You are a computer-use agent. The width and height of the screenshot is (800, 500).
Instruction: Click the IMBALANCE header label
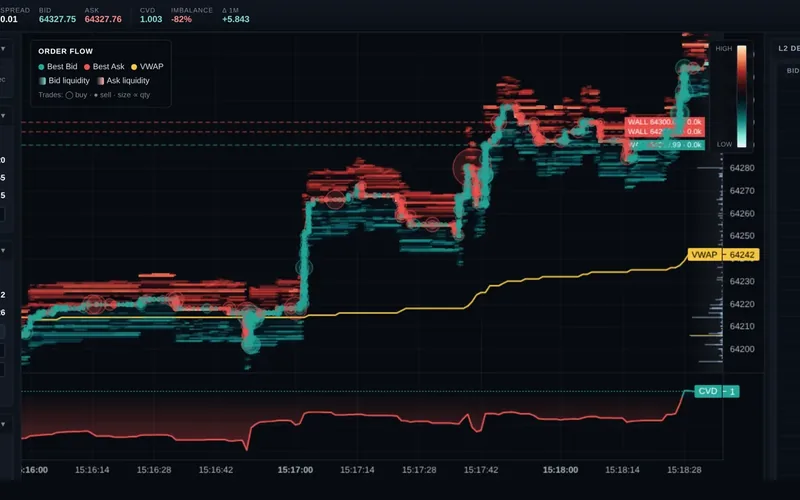(x=192, y=10)
